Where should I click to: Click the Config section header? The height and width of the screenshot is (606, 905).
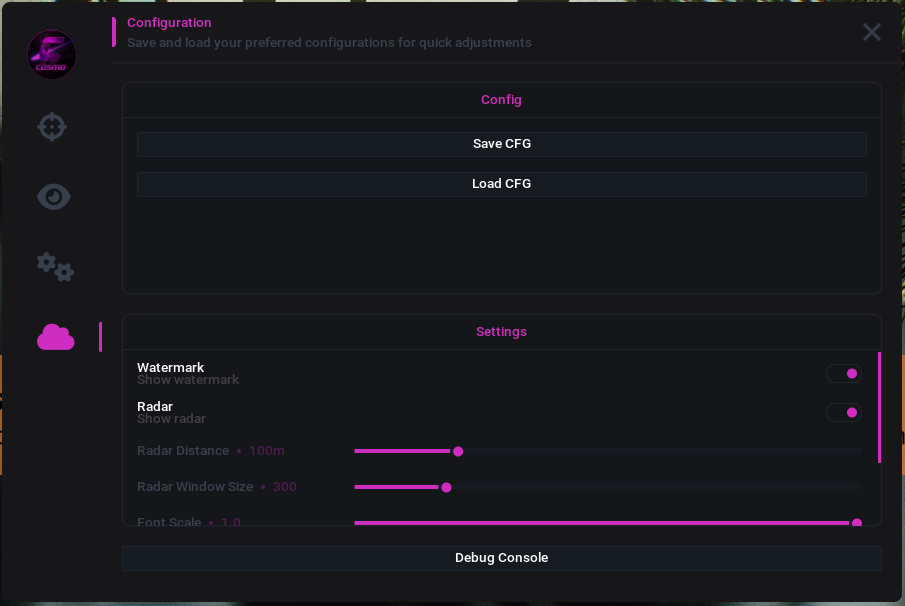502,100
